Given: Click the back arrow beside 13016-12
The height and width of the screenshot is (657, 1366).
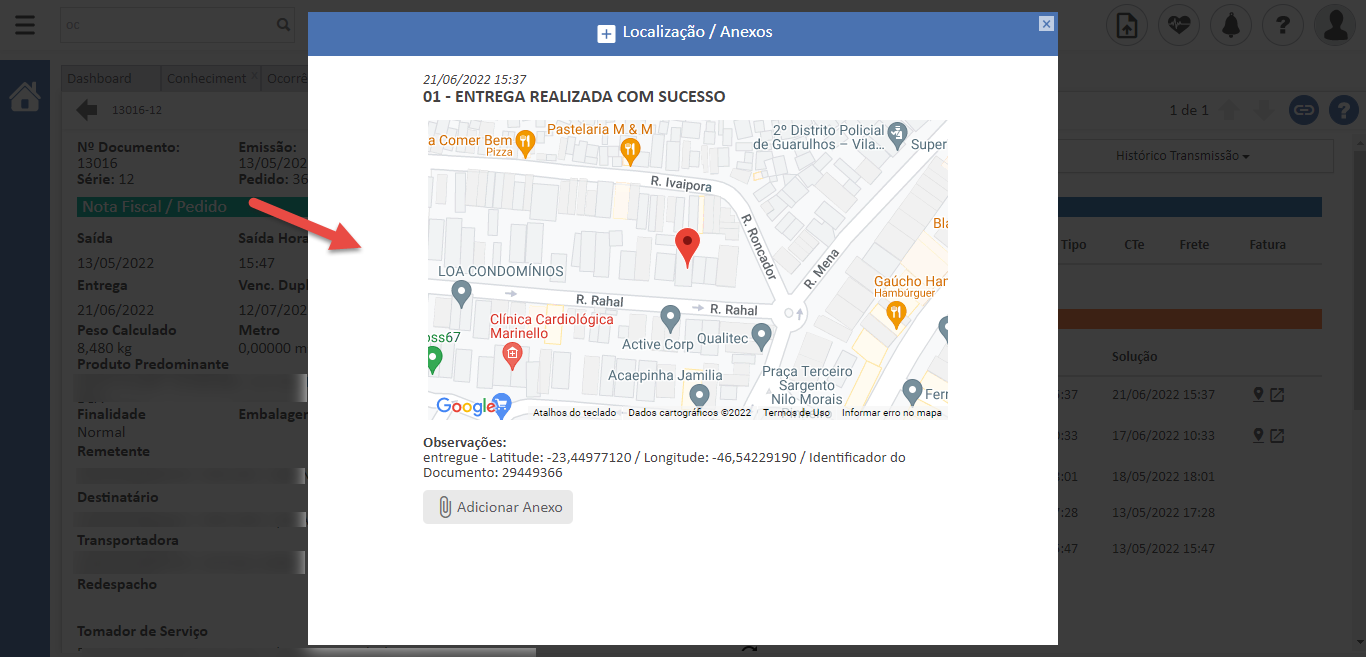Looking at the screenshot, I should (x=87, y=110).
